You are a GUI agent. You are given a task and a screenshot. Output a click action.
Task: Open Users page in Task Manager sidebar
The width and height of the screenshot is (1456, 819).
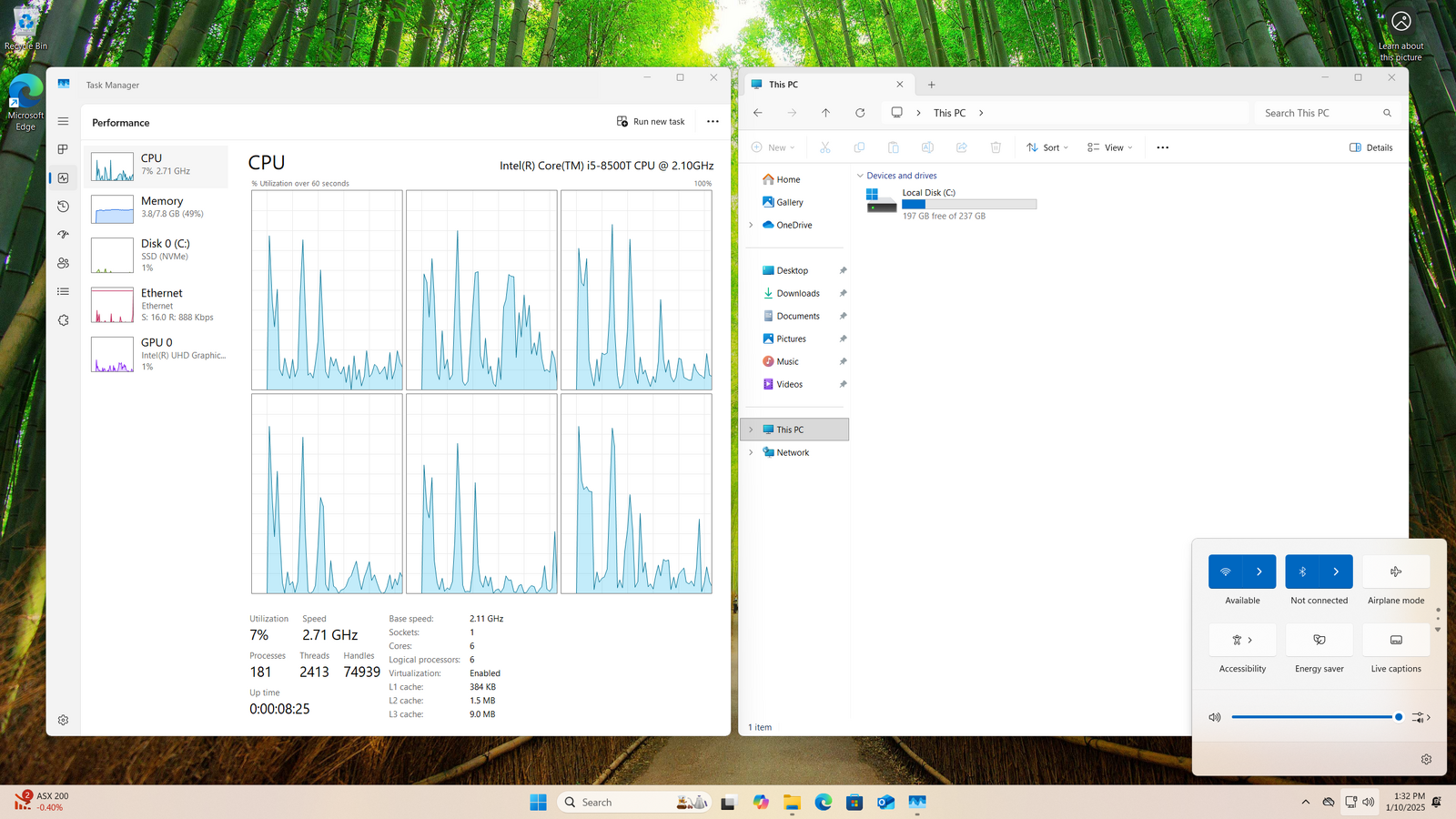63,263
